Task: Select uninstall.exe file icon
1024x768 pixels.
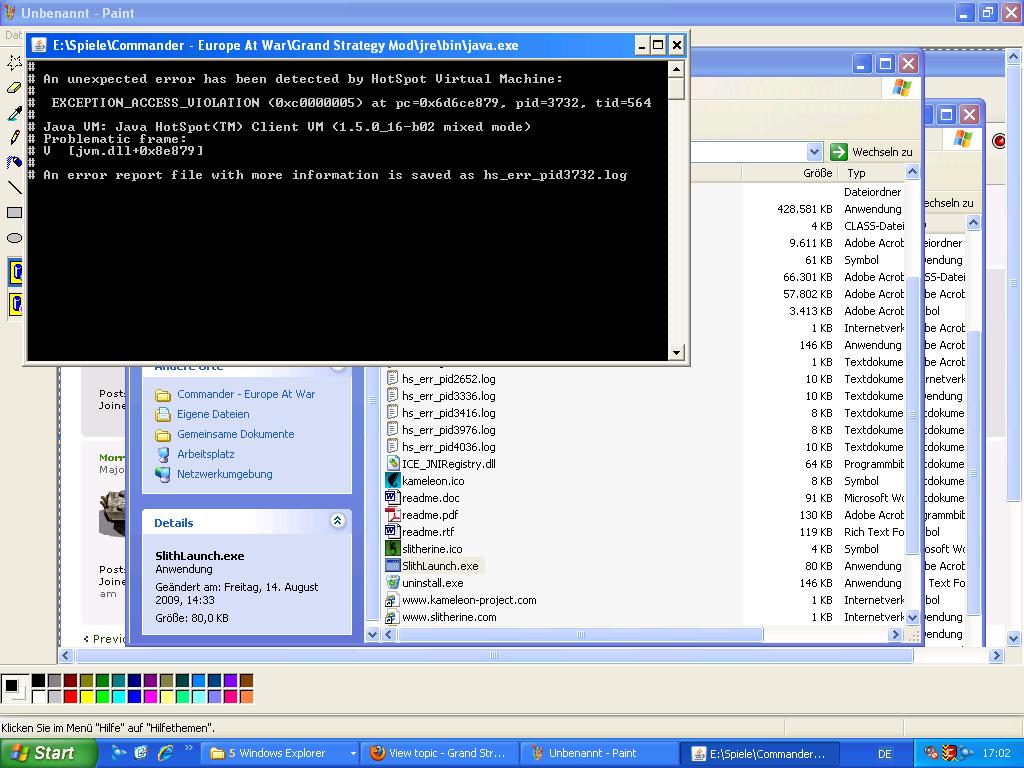Action: click(392, 583)
